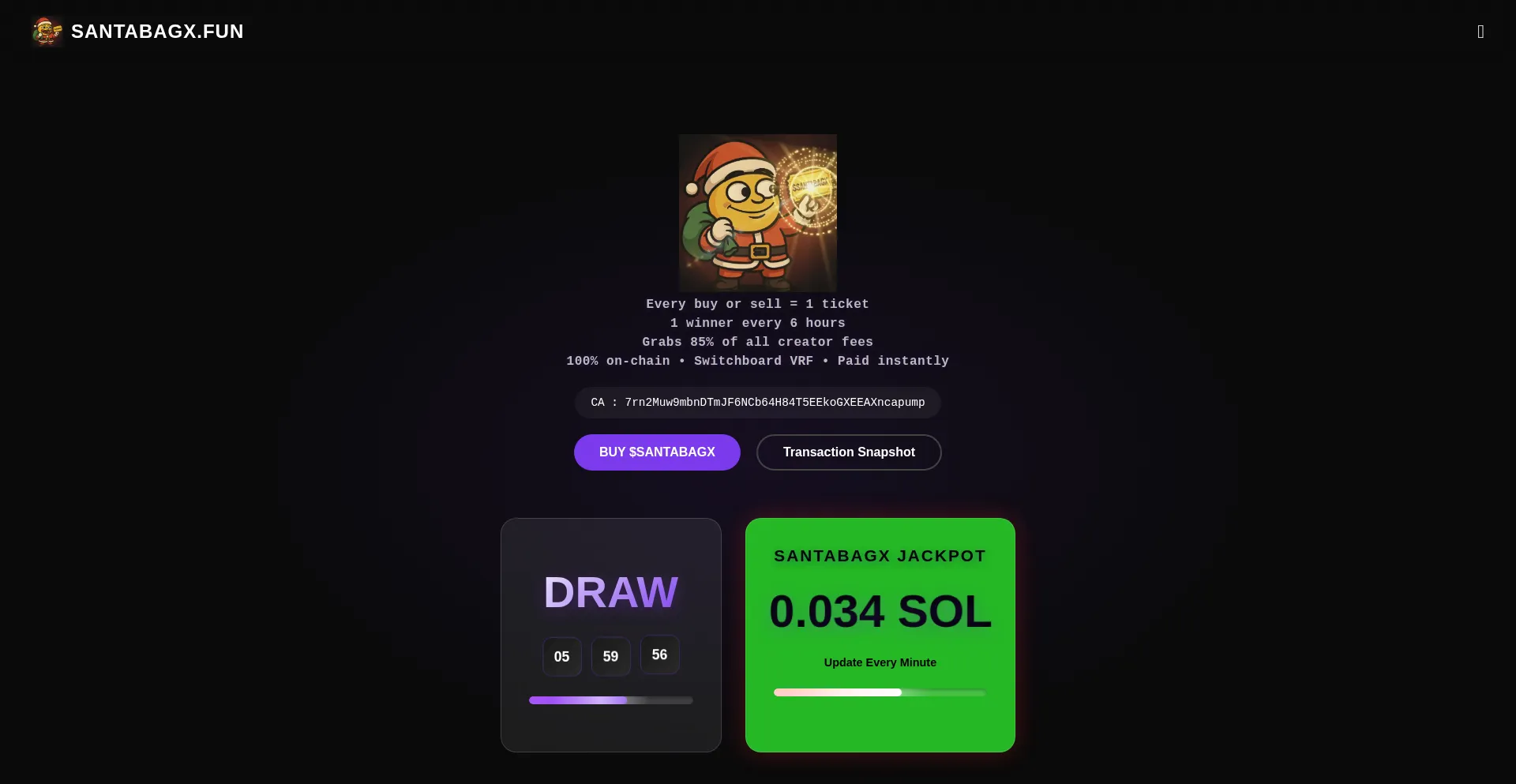
Task: Click the SANTABAGX JACKPOT title
Action: pyautogui.click(x=880, y=556)
